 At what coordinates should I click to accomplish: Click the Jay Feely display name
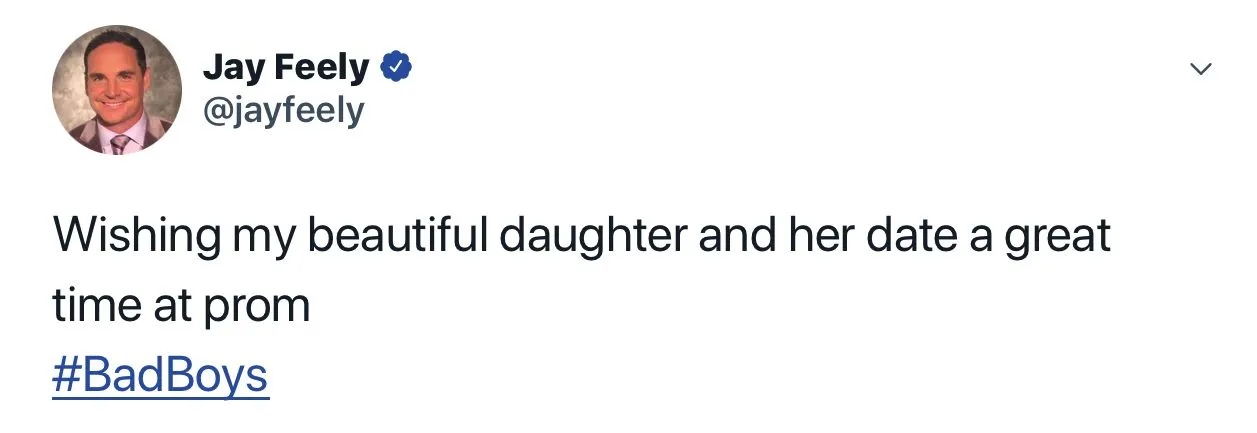286,68
